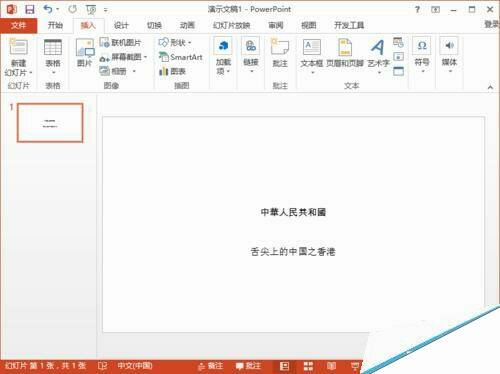Click the title text 中華人民共和國 on slide
The image size is (500, 374).
click(x=293, y=212)
